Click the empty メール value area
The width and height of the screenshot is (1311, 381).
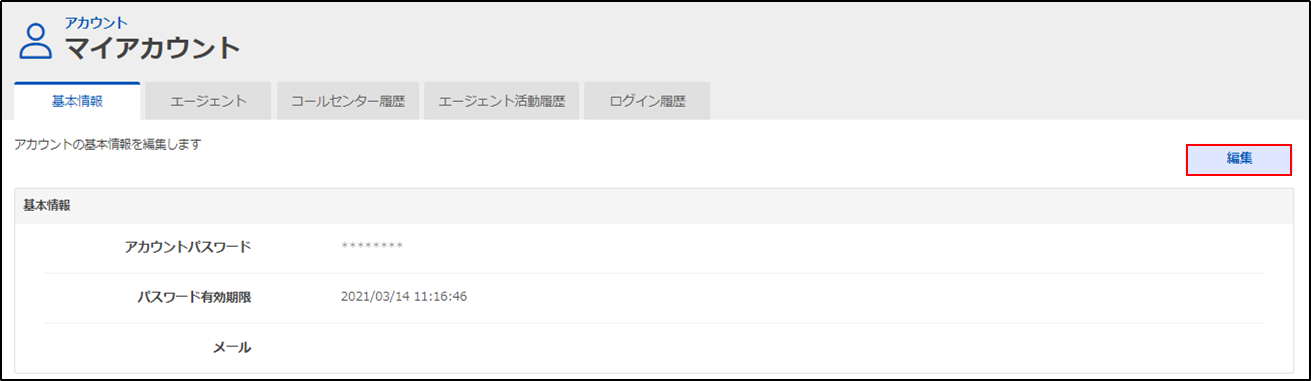800,348
